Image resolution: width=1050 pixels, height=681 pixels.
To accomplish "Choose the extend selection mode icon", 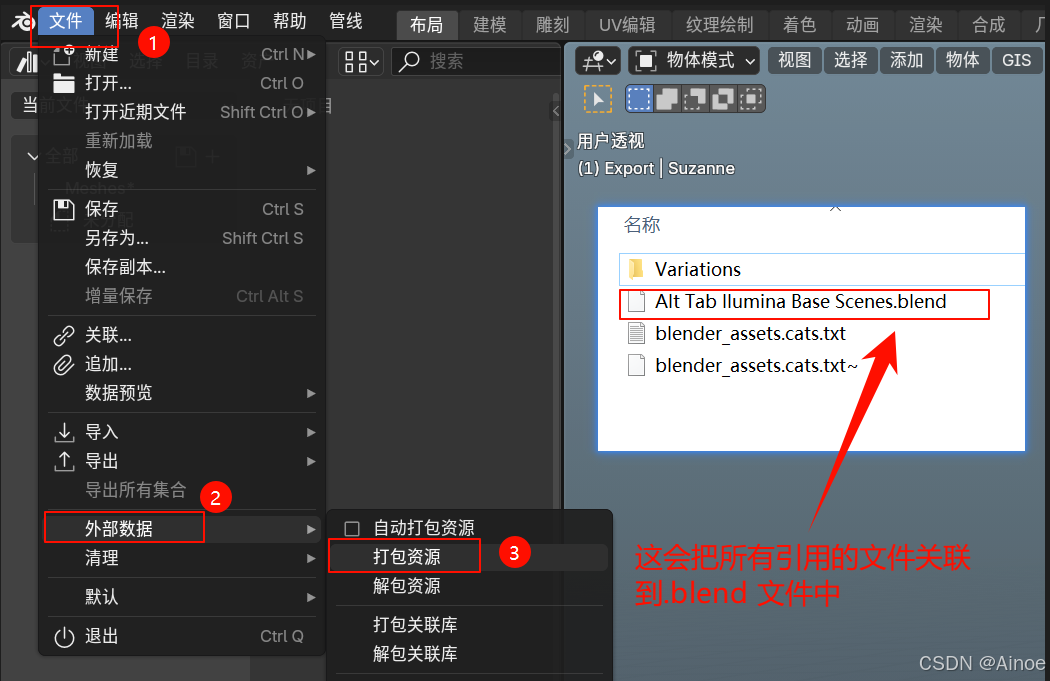I will coord(667,100).
